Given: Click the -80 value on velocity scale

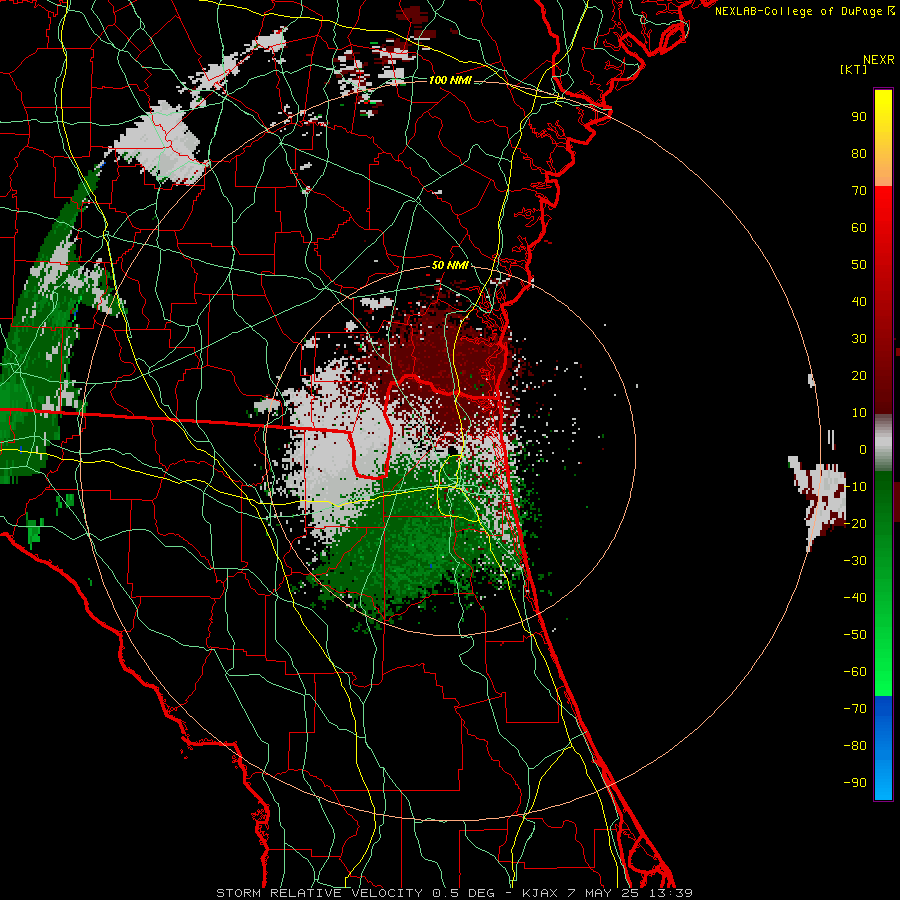Looking at the screenshot, I should [x=855, y=746].
